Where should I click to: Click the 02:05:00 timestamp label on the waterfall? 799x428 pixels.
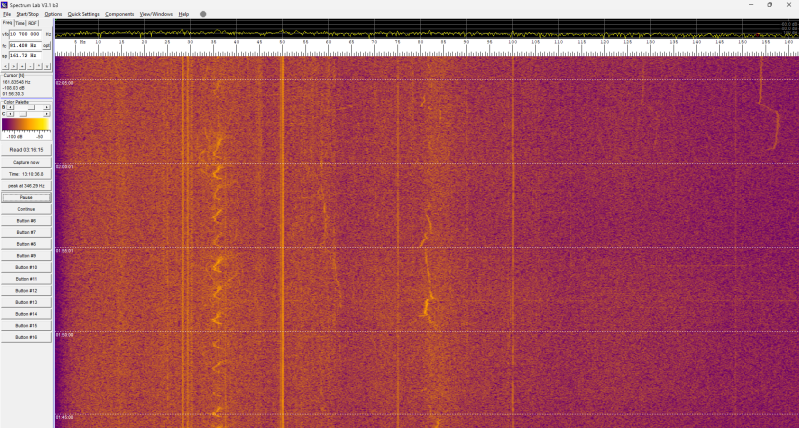(65, 83)
